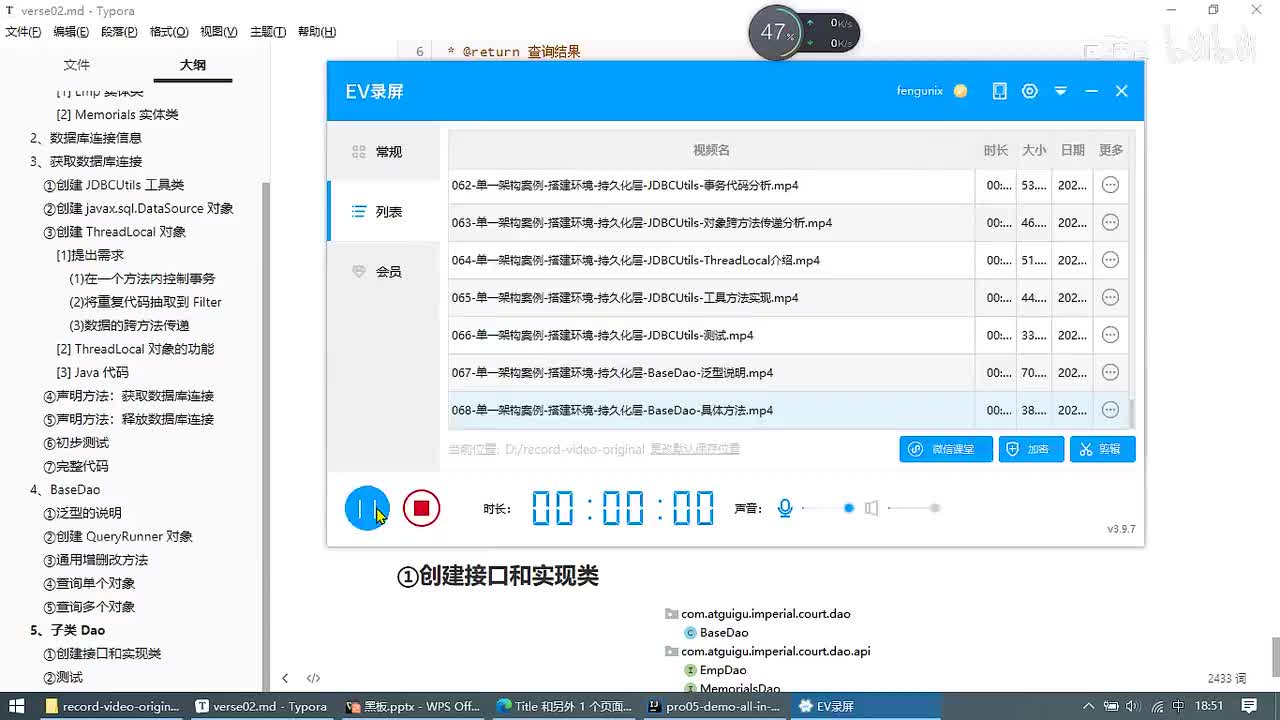The image size is (1280, 720).
Task: Click 更改默认保存位置 link
Action: [695, 449]
